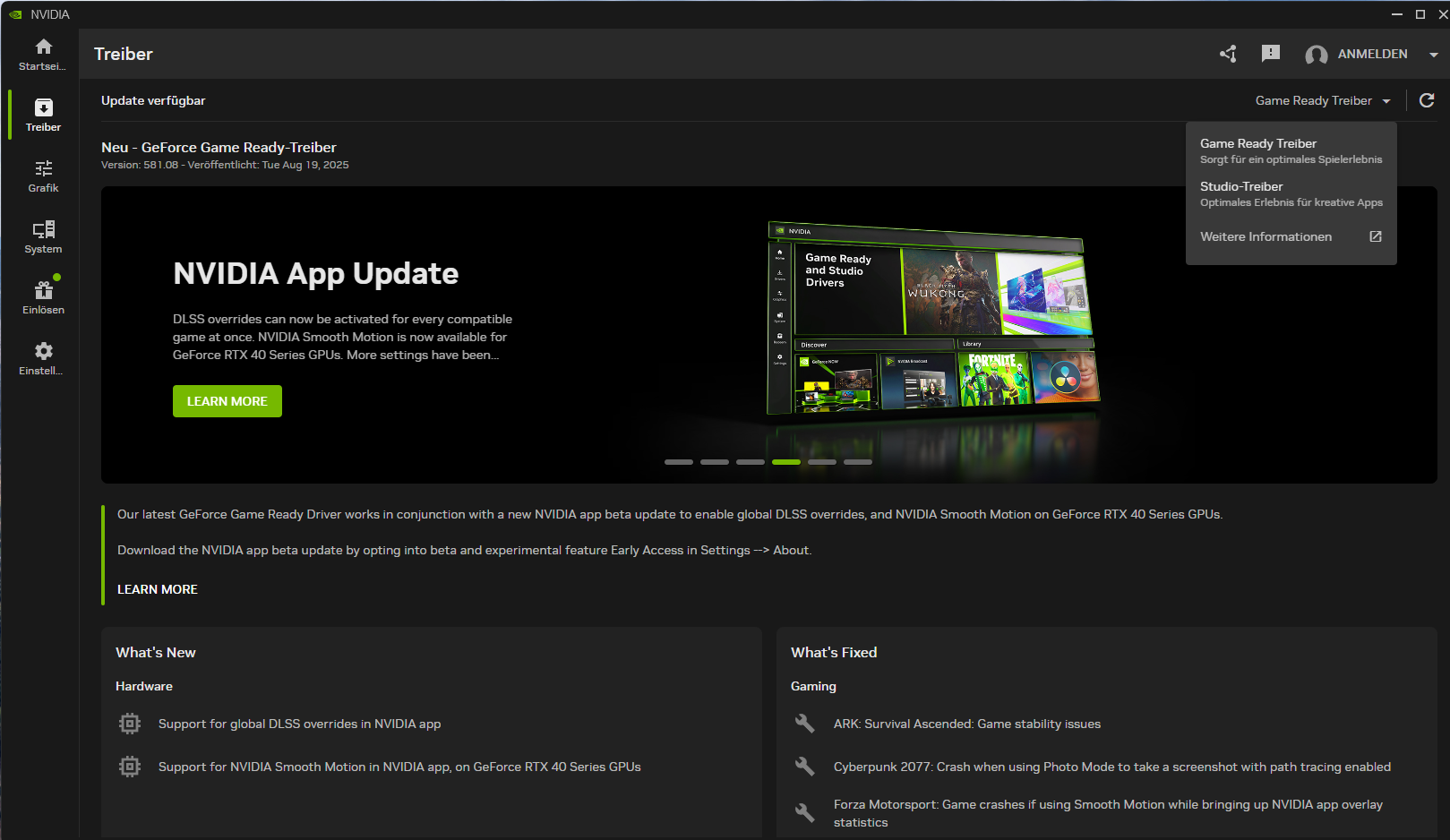Click the What's Fixed heading

coord(834,652)
